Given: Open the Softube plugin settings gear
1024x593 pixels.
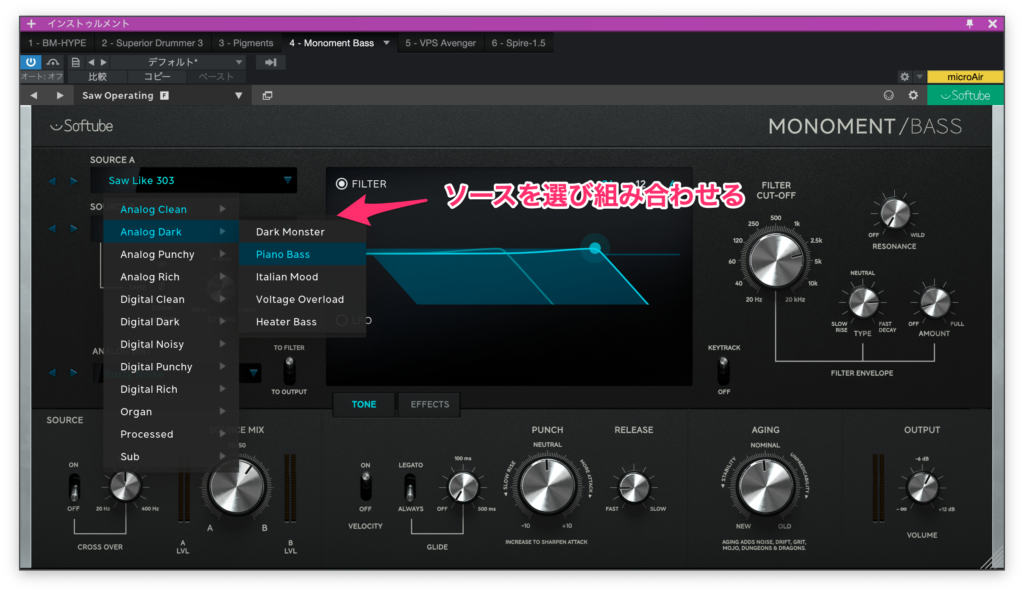Looking at the screenshot, I should [x=912, y=96].
